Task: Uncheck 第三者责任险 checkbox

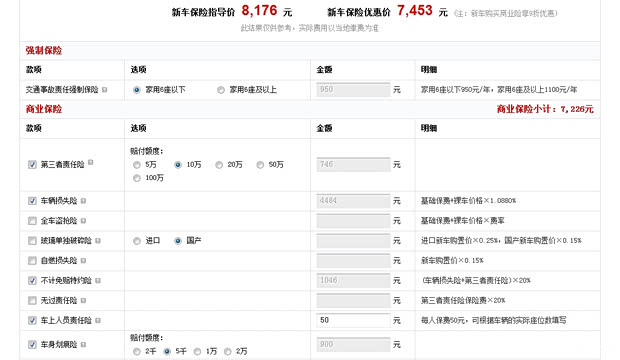Action: click(x=32, y=165)
